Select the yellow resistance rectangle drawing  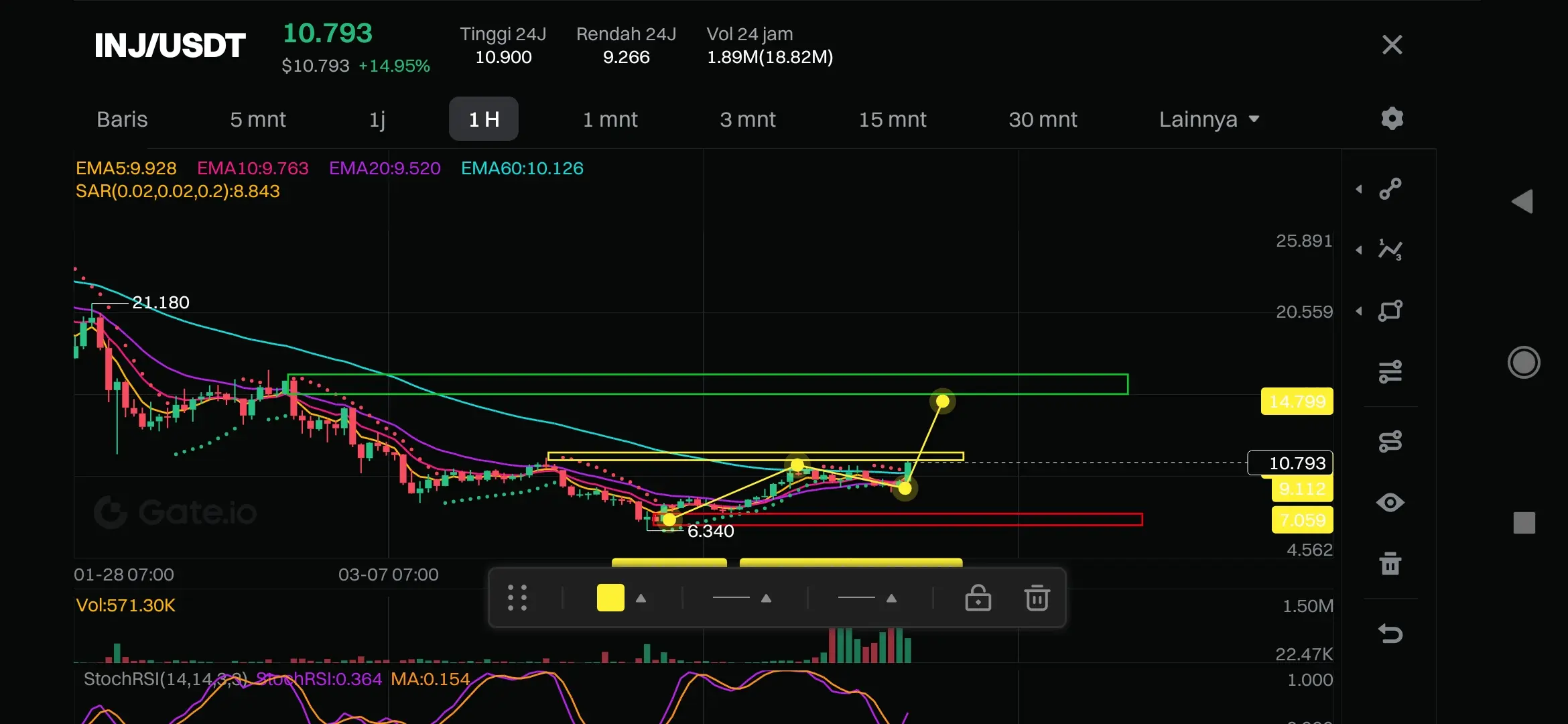point(755,457)
